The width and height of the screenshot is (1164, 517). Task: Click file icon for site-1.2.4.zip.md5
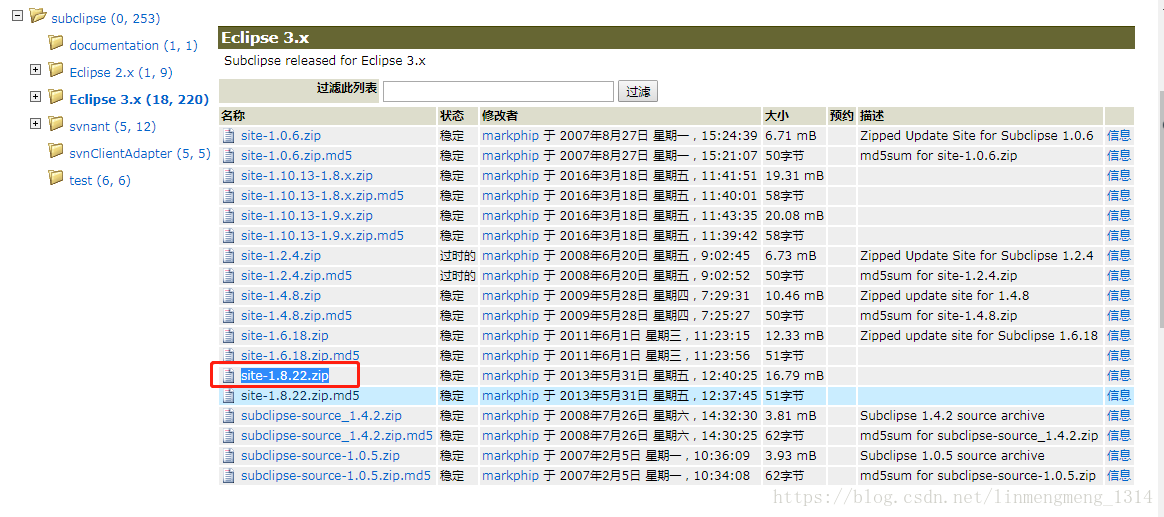tap(229, 276)
